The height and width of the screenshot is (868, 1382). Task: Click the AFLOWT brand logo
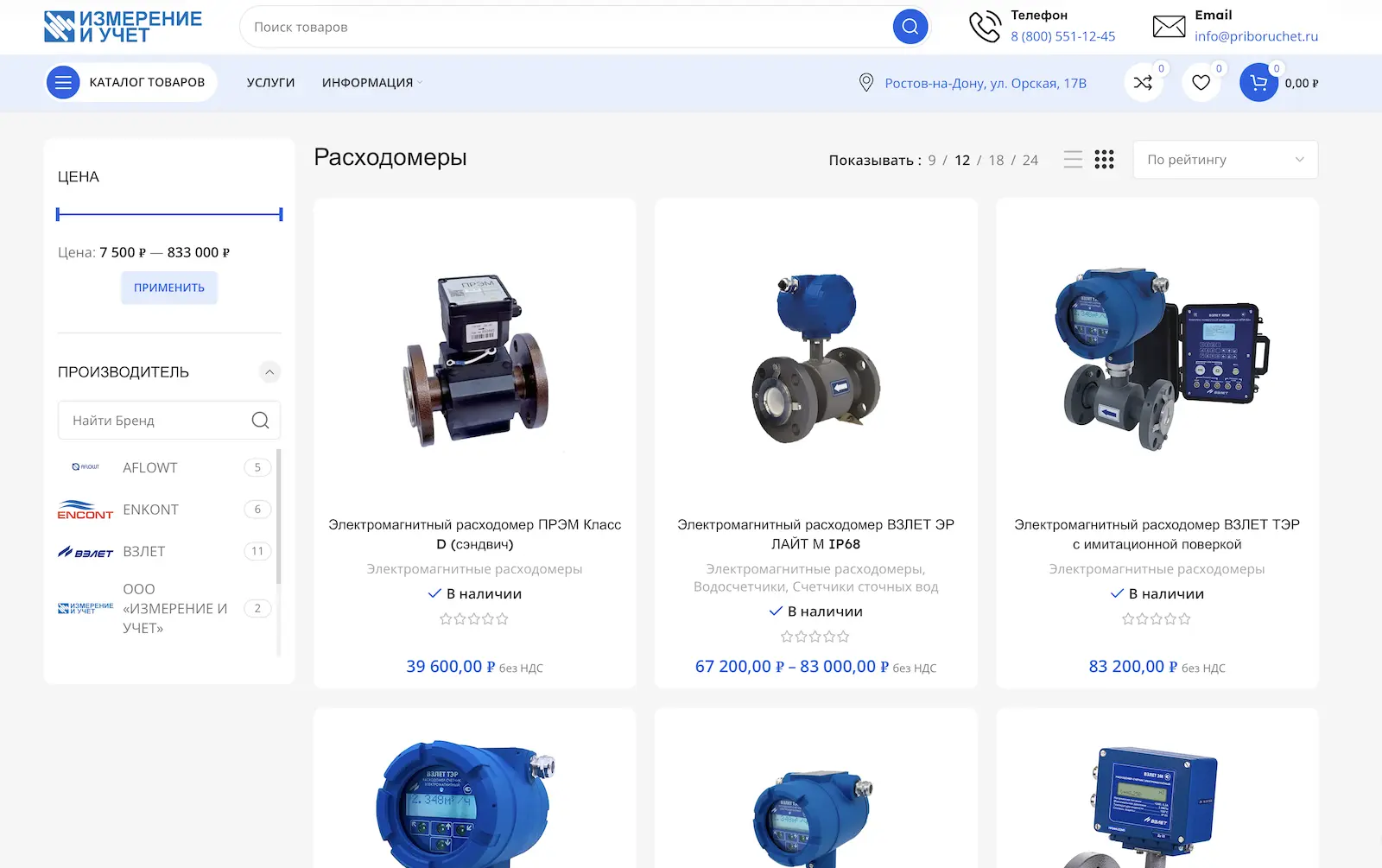point(86,467)
